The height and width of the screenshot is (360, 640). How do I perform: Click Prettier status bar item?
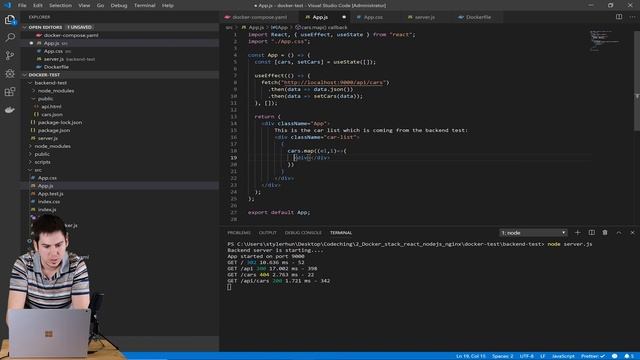pos(593,356)
